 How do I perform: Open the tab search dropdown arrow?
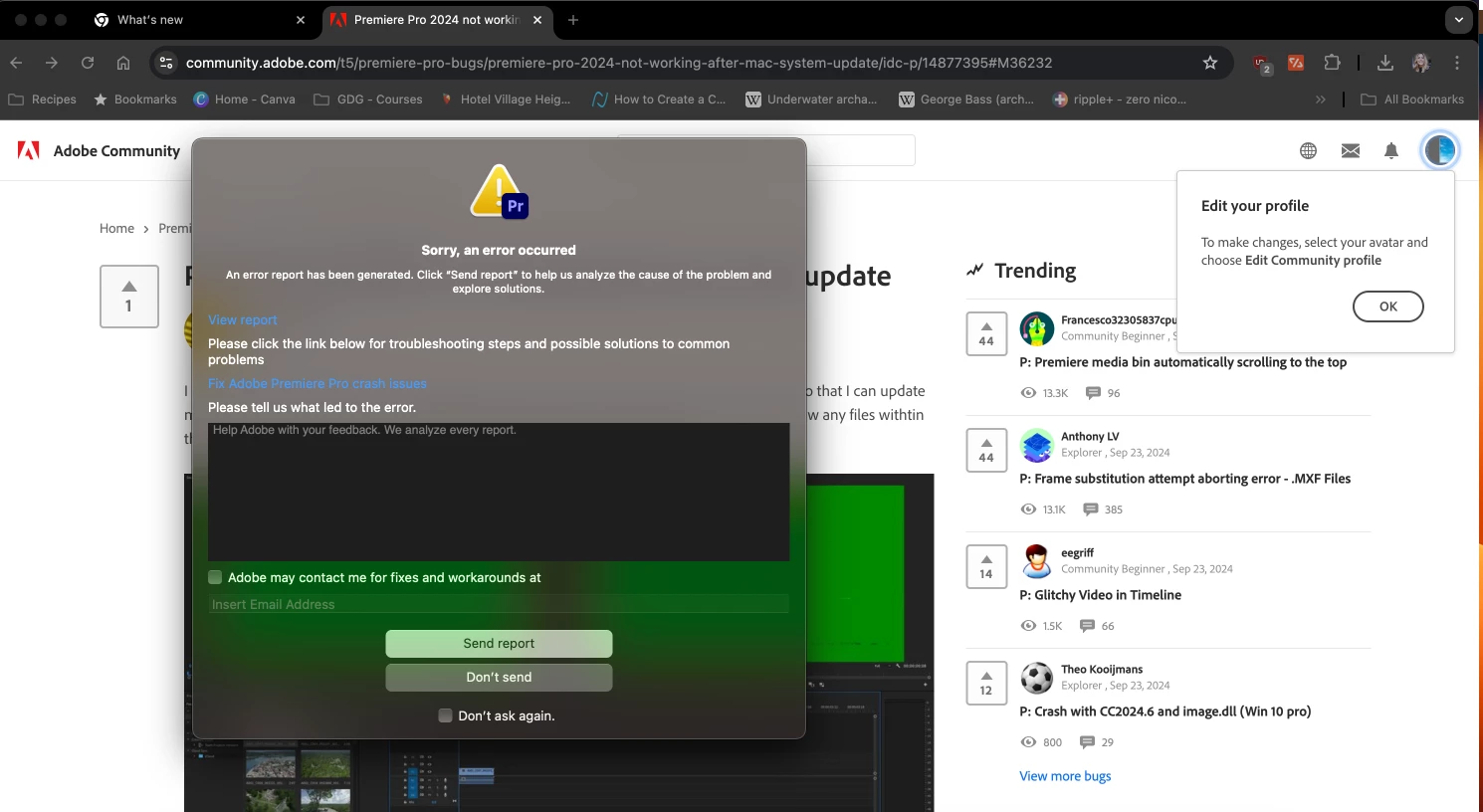(1459, 19)
